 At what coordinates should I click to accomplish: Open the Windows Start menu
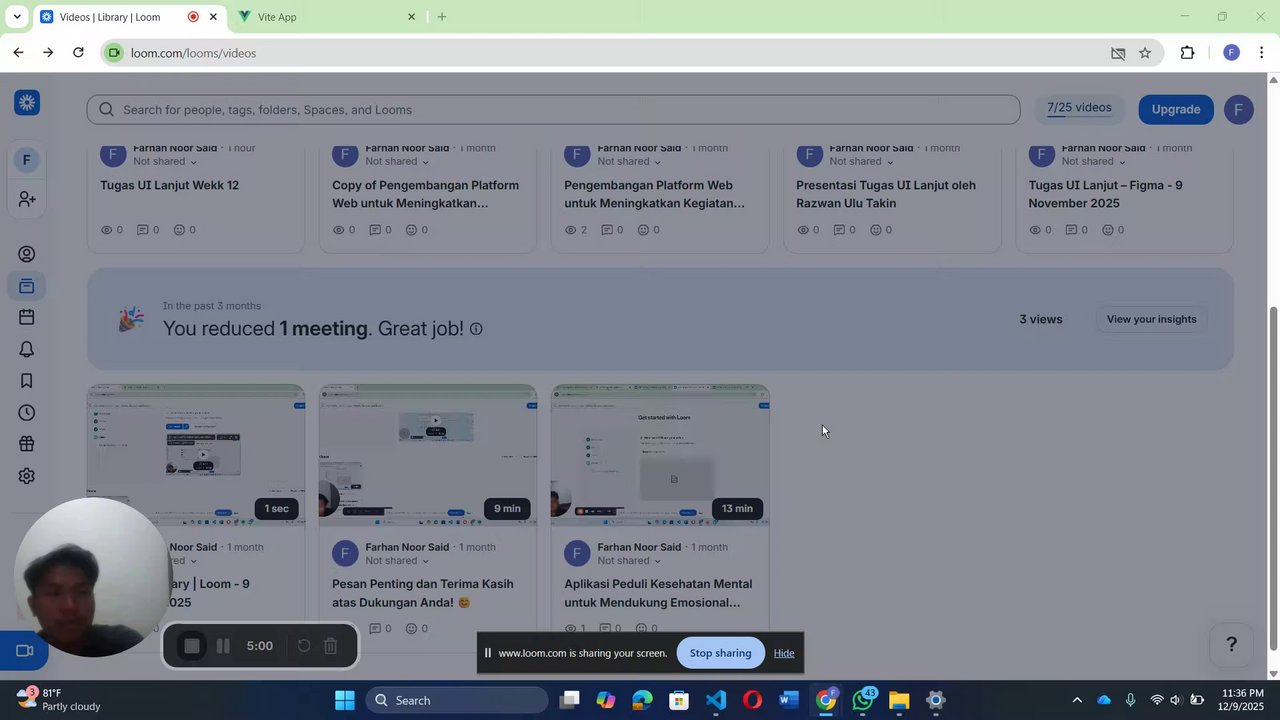click(x=344, y=700)
